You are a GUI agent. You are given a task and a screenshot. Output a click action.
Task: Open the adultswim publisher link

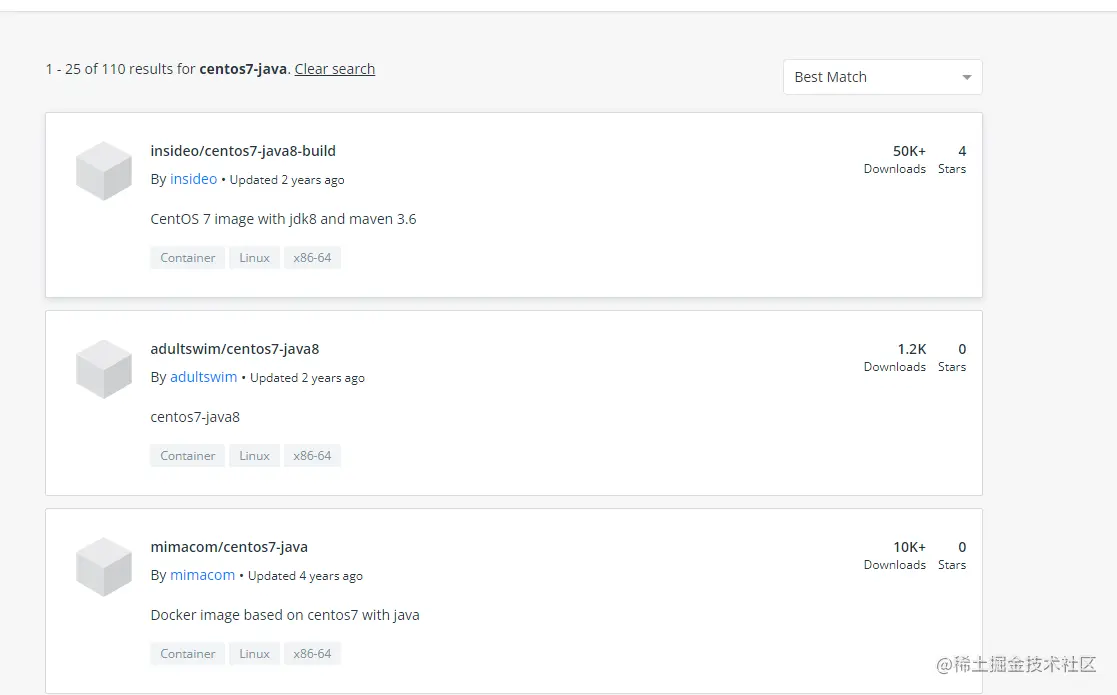point(203,377)
